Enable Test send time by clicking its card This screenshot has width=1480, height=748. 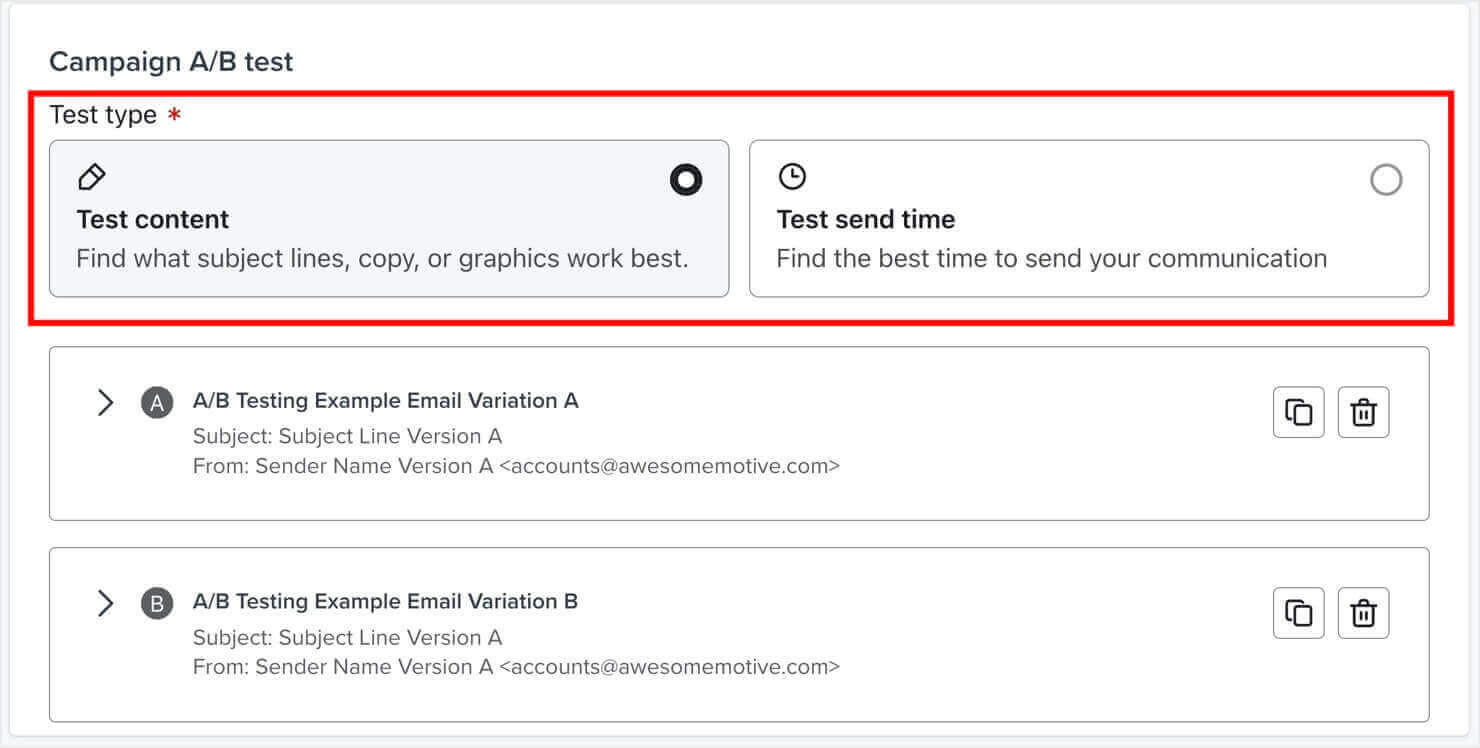pyautogui.click(x=1090, y=218)
